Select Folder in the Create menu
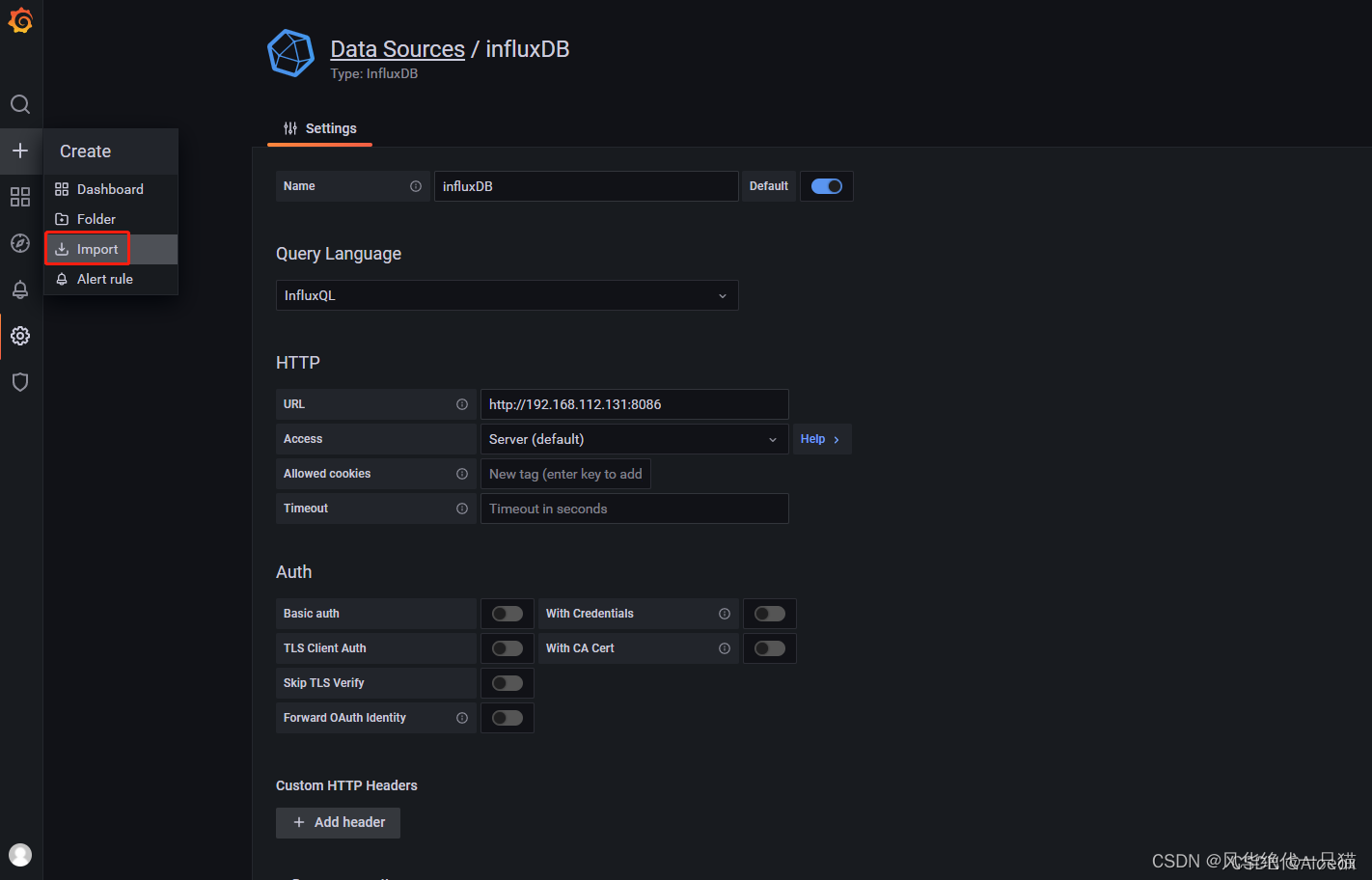This screenshot has width=1372, height=880. pos(111,219)
